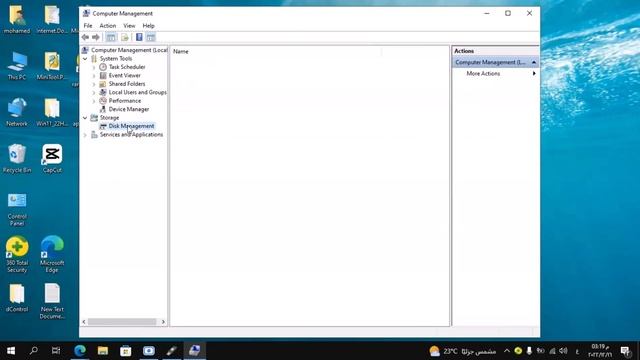Click the tree pane horizontal scrollbar track
This screenshot has width=640, height=360.
(122, 322)
